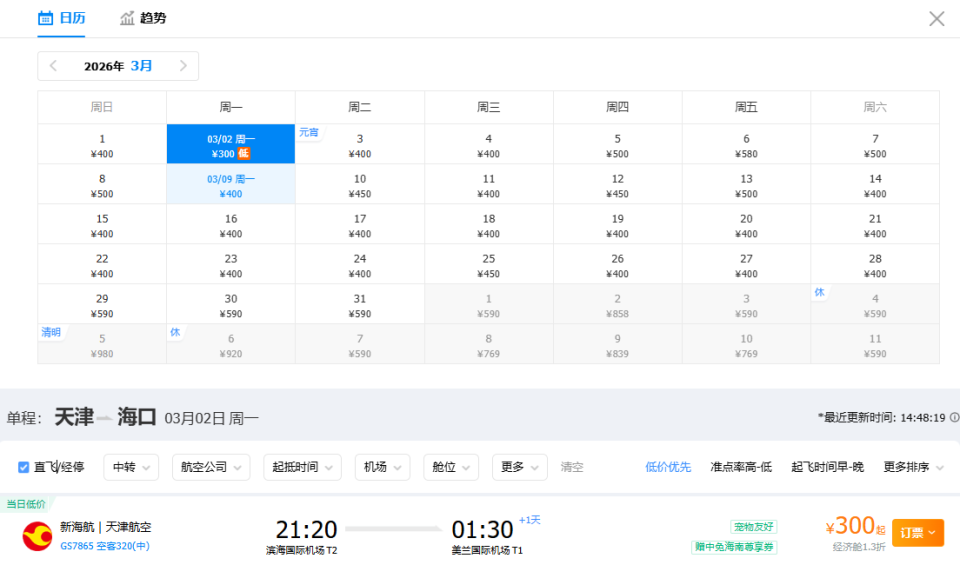Click the update time info icon

954,417
